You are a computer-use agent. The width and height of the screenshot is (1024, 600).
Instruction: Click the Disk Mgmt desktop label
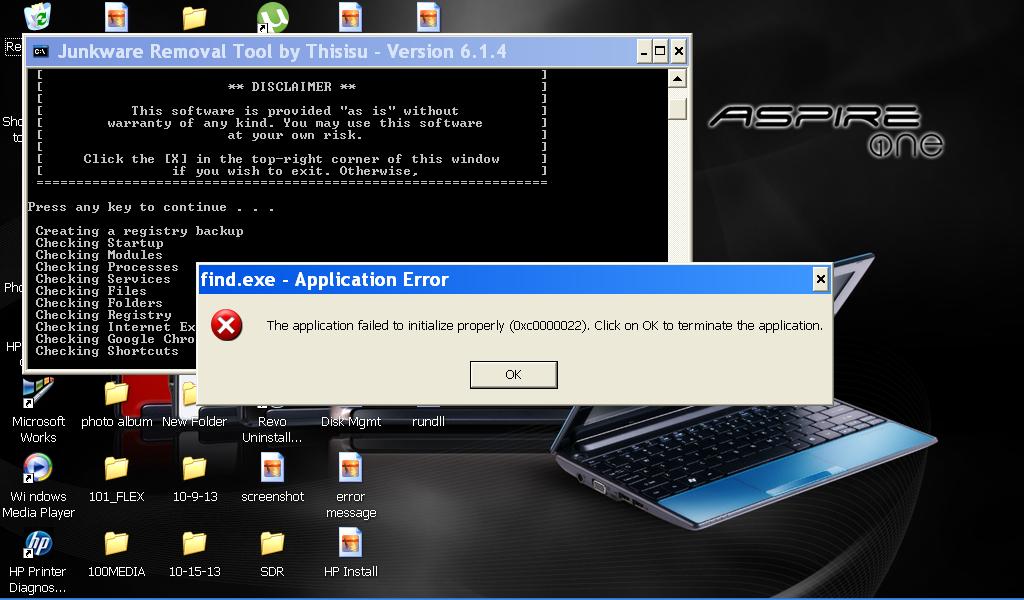tap(351, 422)
